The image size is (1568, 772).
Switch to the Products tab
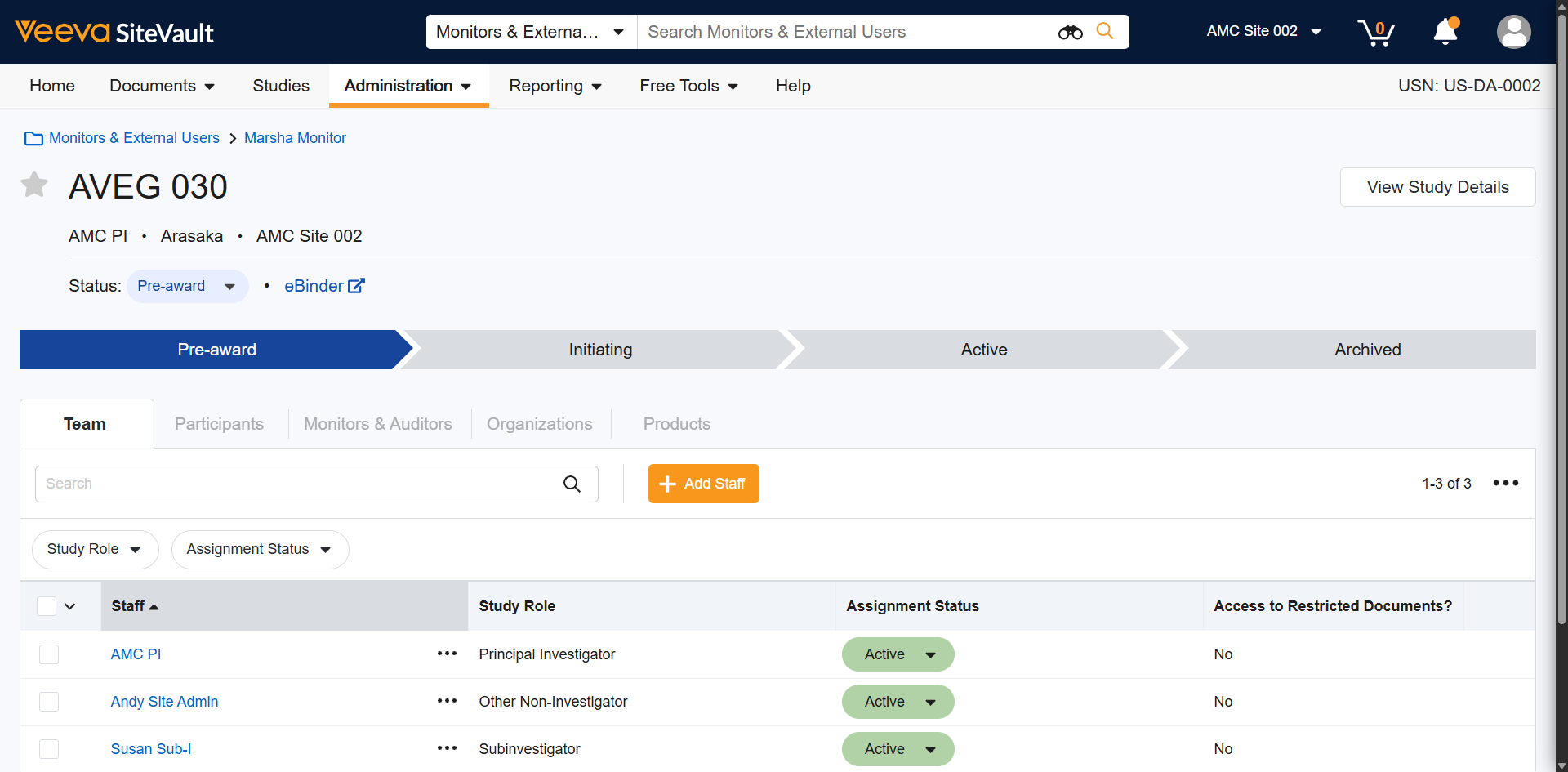(677, 424)
